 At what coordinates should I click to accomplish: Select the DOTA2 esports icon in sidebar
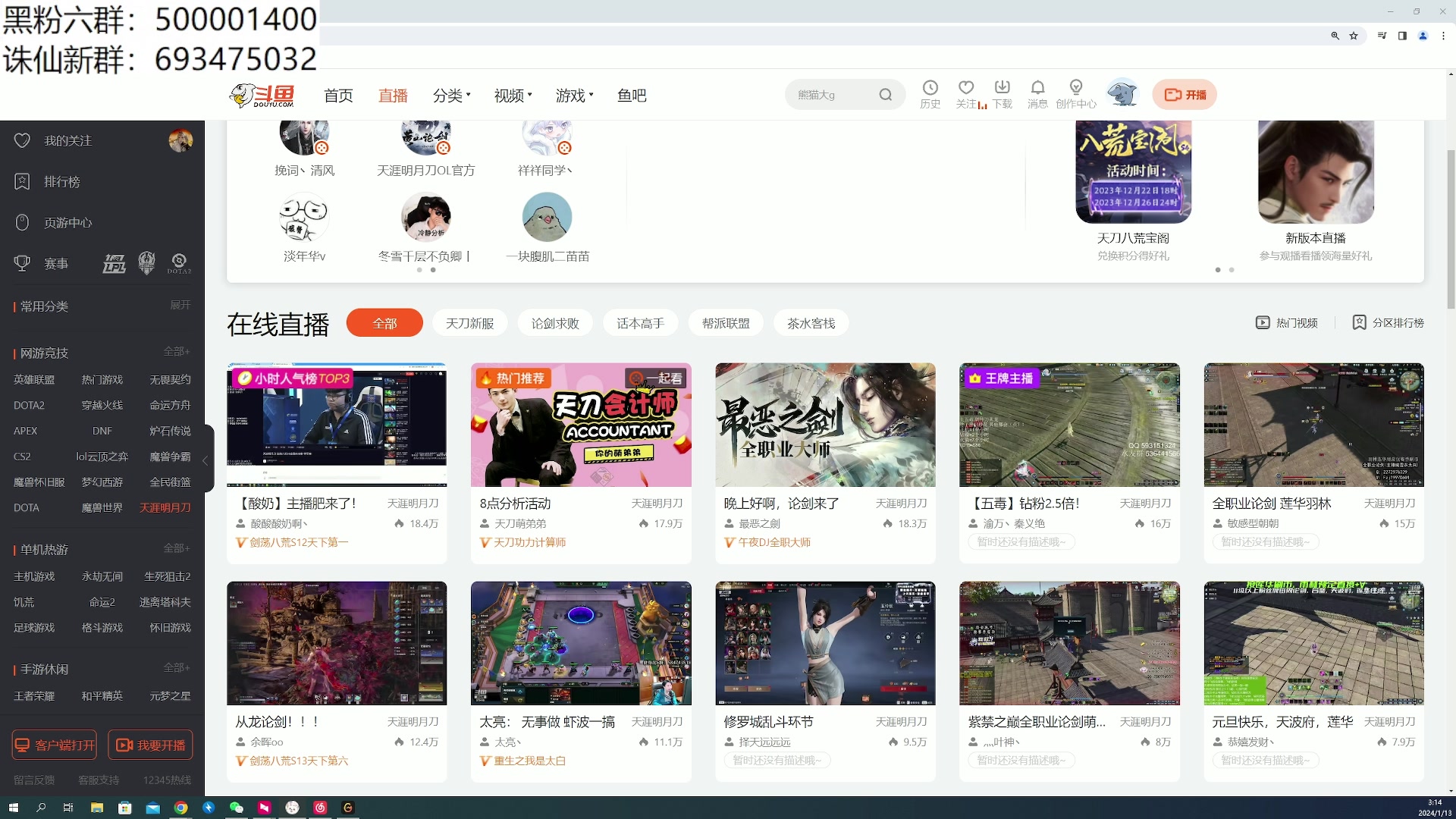pos(179,263)
